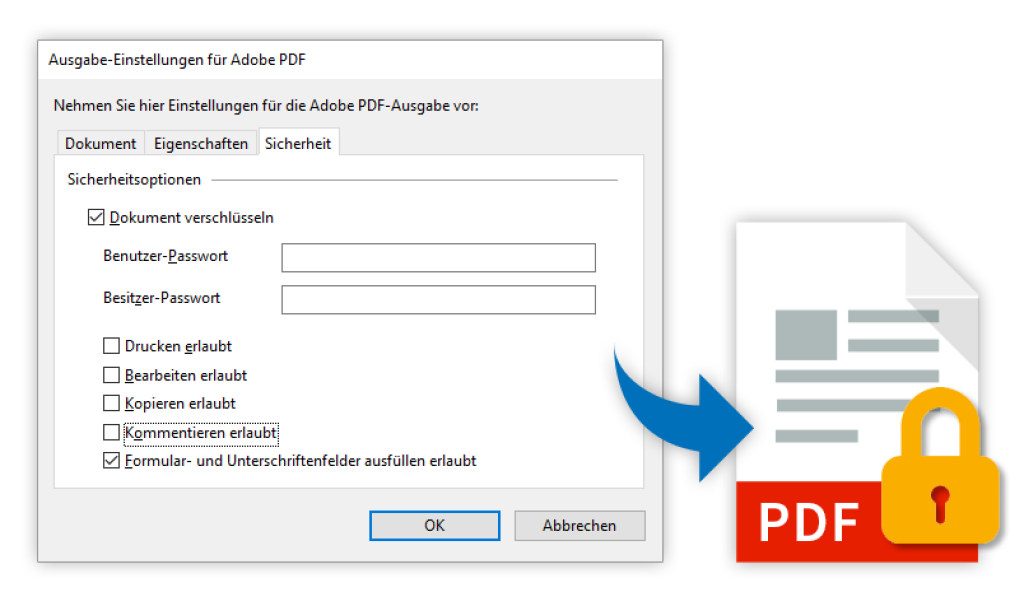Confirm settings with OK button
The image size is (1024, 592).
click(435, 525)
